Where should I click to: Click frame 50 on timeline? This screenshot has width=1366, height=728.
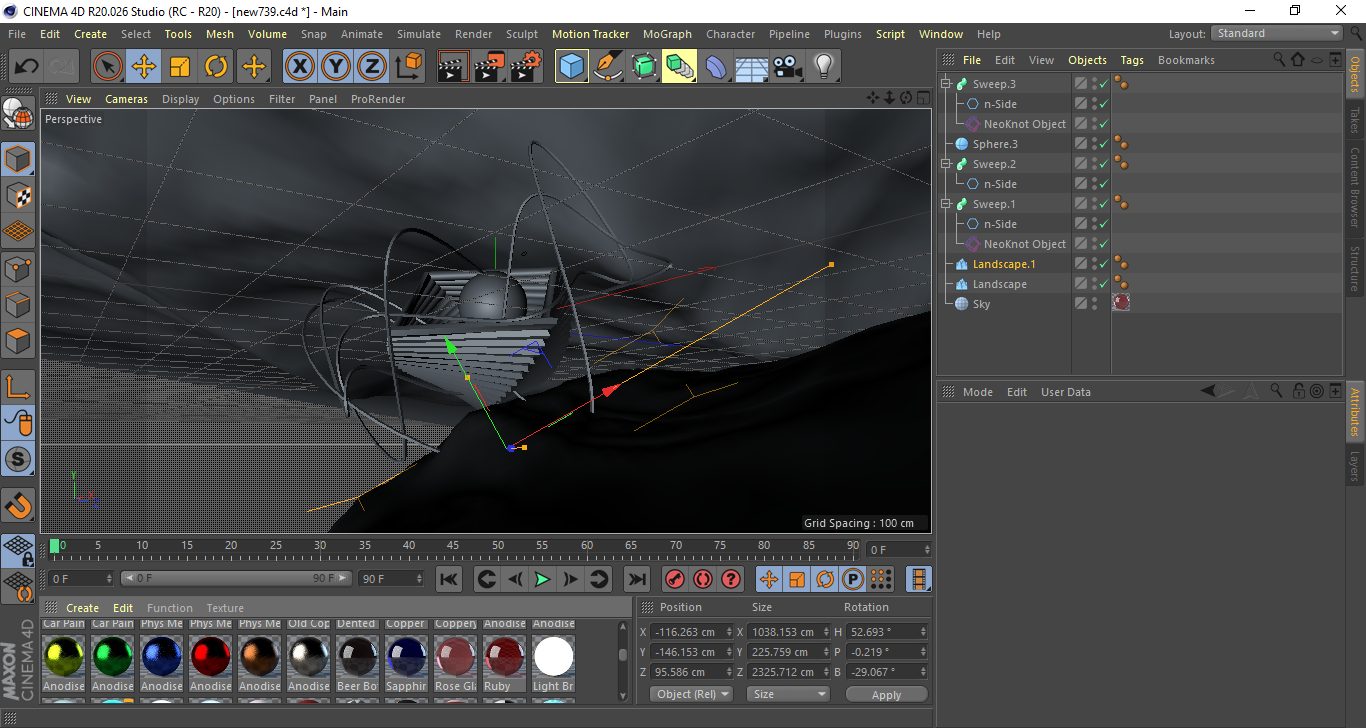(498, 546)
